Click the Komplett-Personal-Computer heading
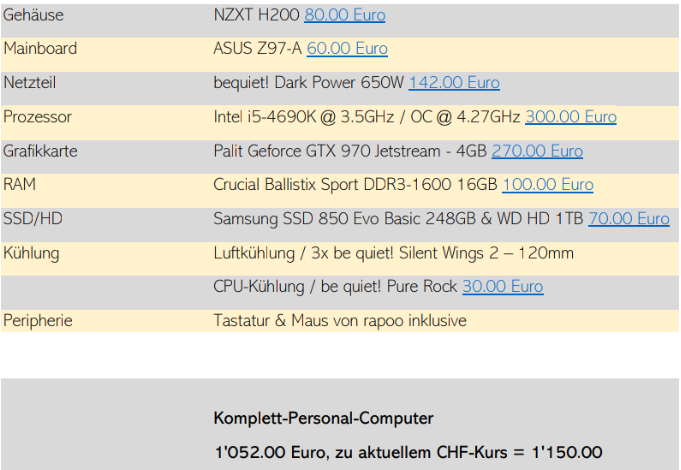681x470 pixels. 324,418
